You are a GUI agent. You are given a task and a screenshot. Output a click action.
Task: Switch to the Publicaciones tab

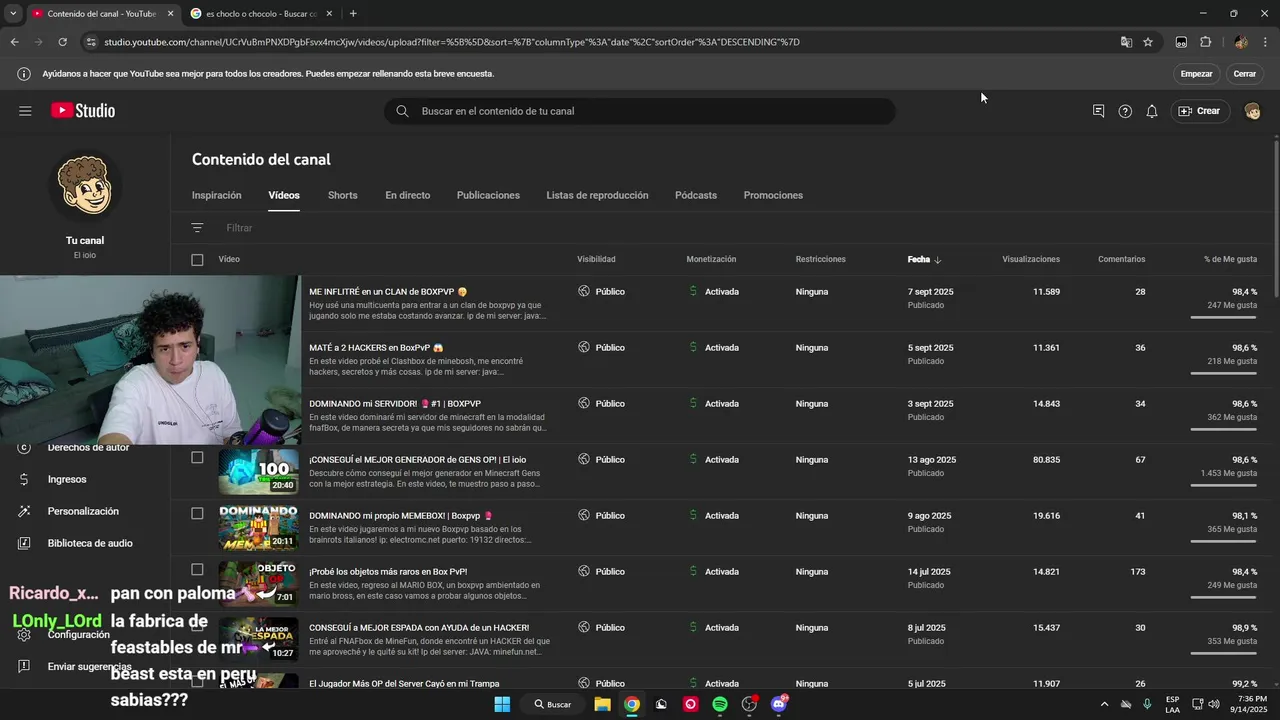(x=488, y=195)
